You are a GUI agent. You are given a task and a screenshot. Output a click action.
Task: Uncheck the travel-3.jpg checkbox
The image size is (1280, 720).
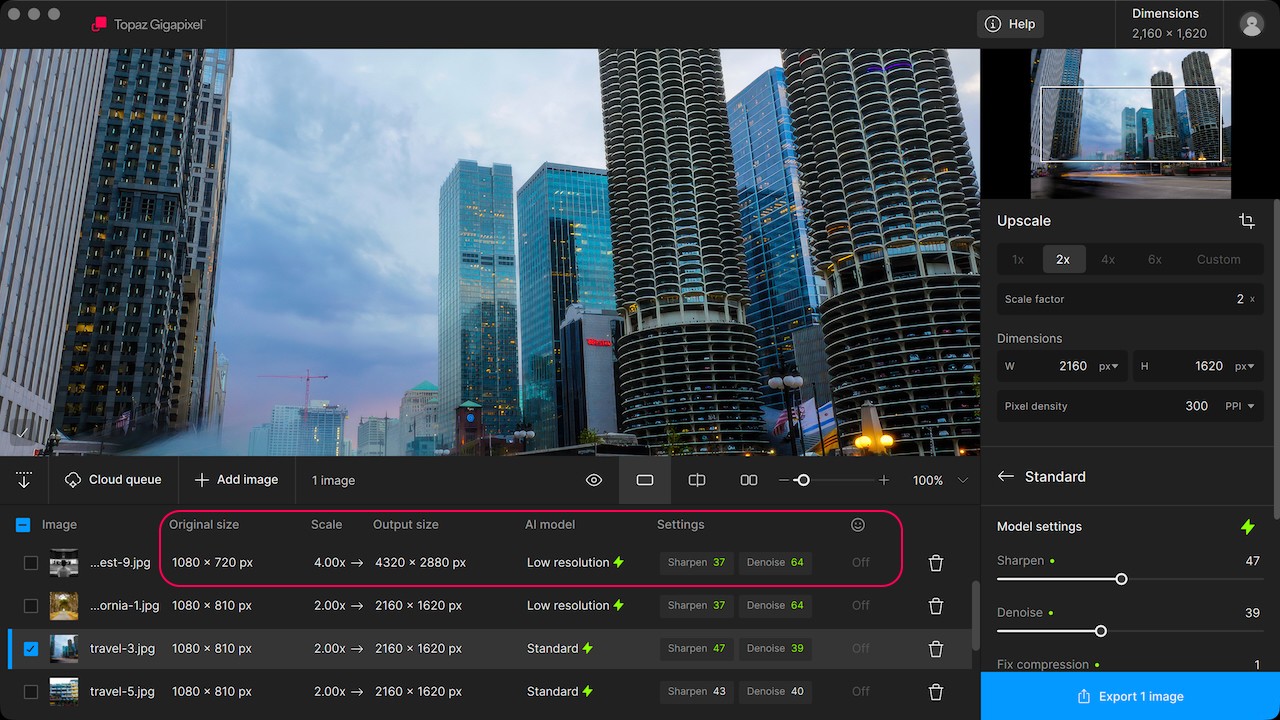31,649
